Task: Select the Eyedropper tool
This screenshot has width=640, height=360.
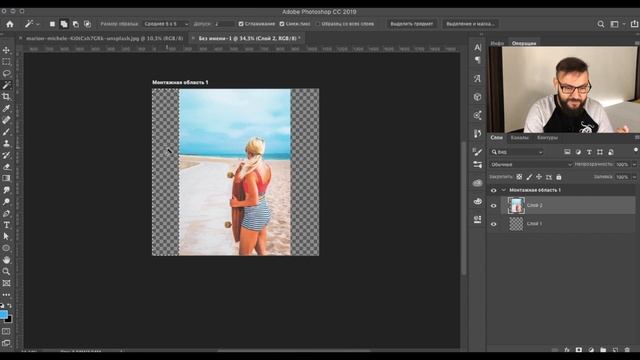Action: (6, 109)
